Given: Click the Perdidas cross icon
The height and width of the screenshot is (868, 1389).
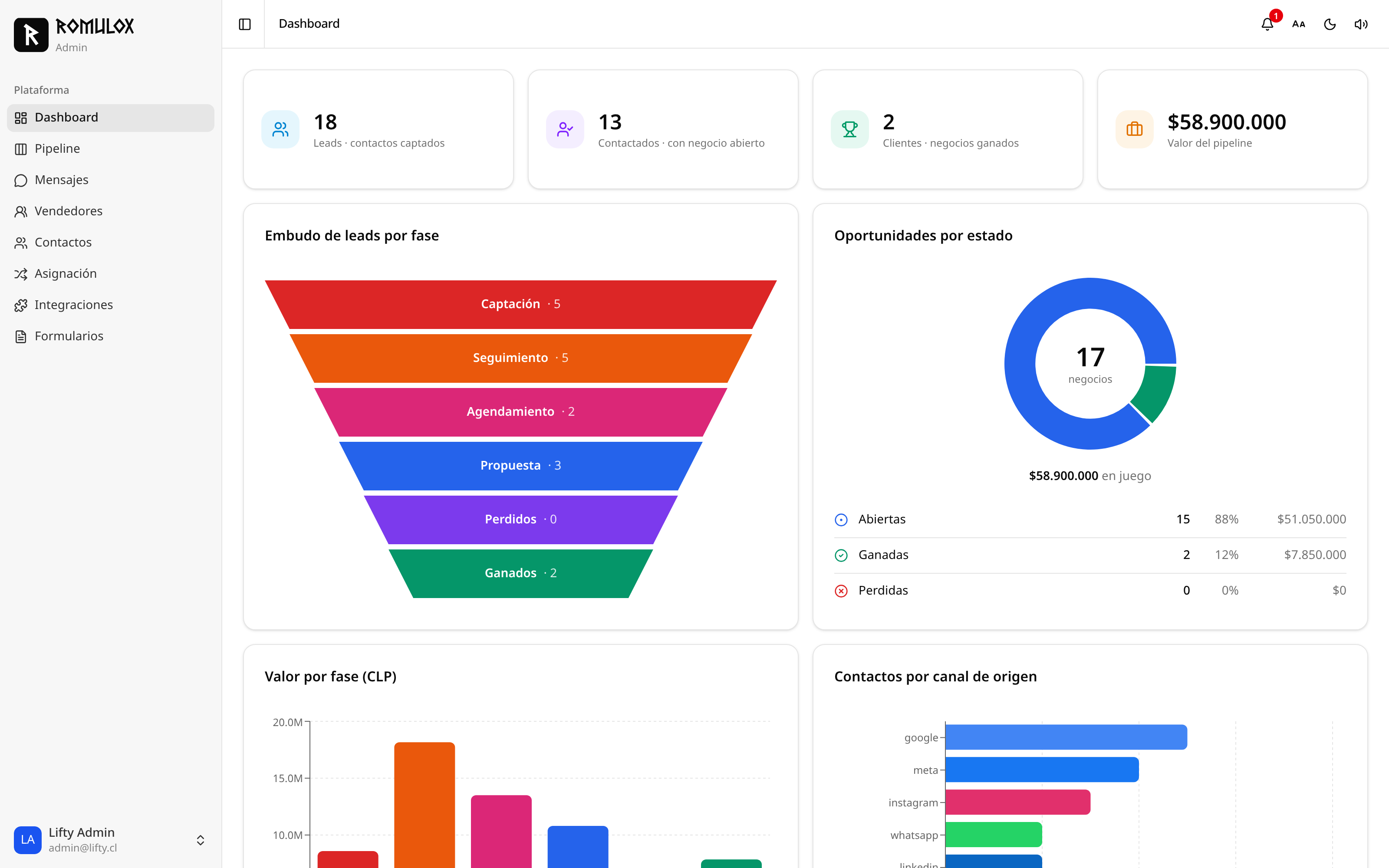Looking at the screenshot, I should coord(841,591).
